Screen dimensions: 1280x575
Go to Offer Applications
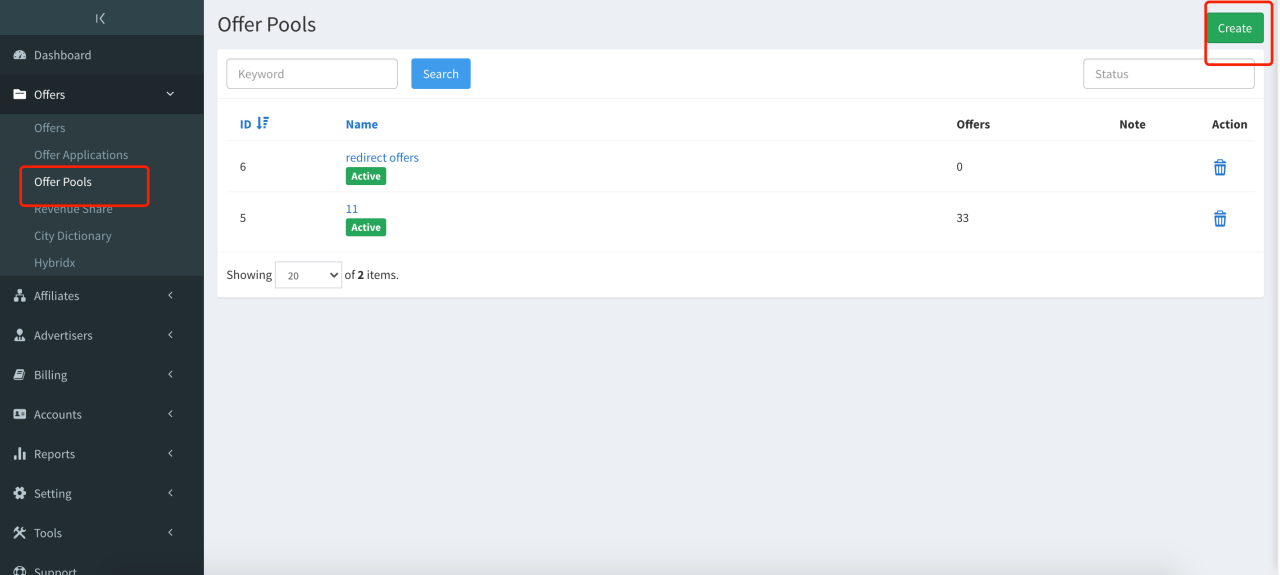81,155
